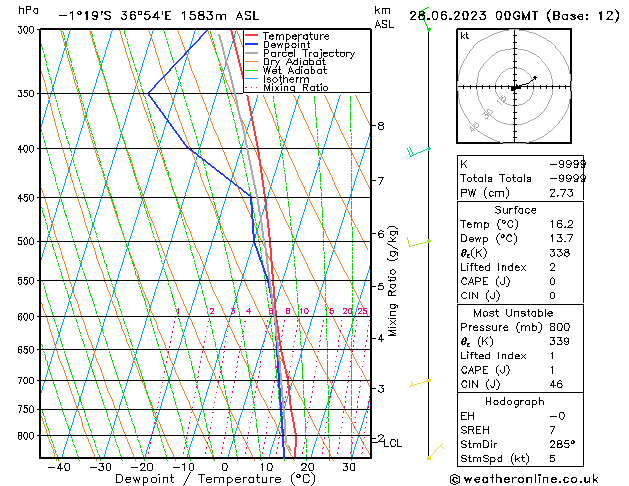Select the Parcel Trajectory legend entry

[308, 54]
